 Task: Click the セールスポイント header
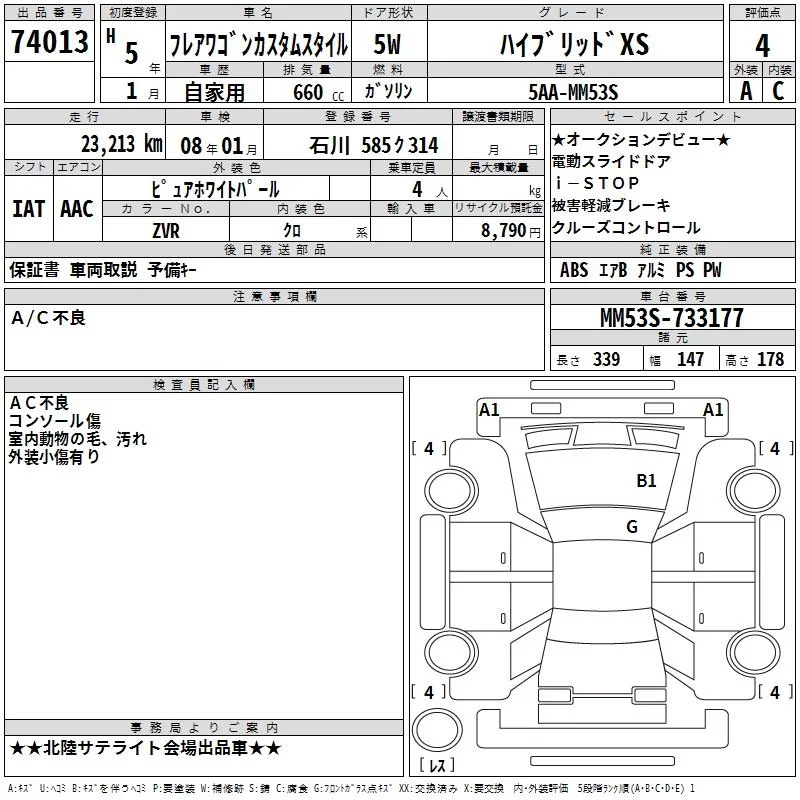(x=672, y=116)
